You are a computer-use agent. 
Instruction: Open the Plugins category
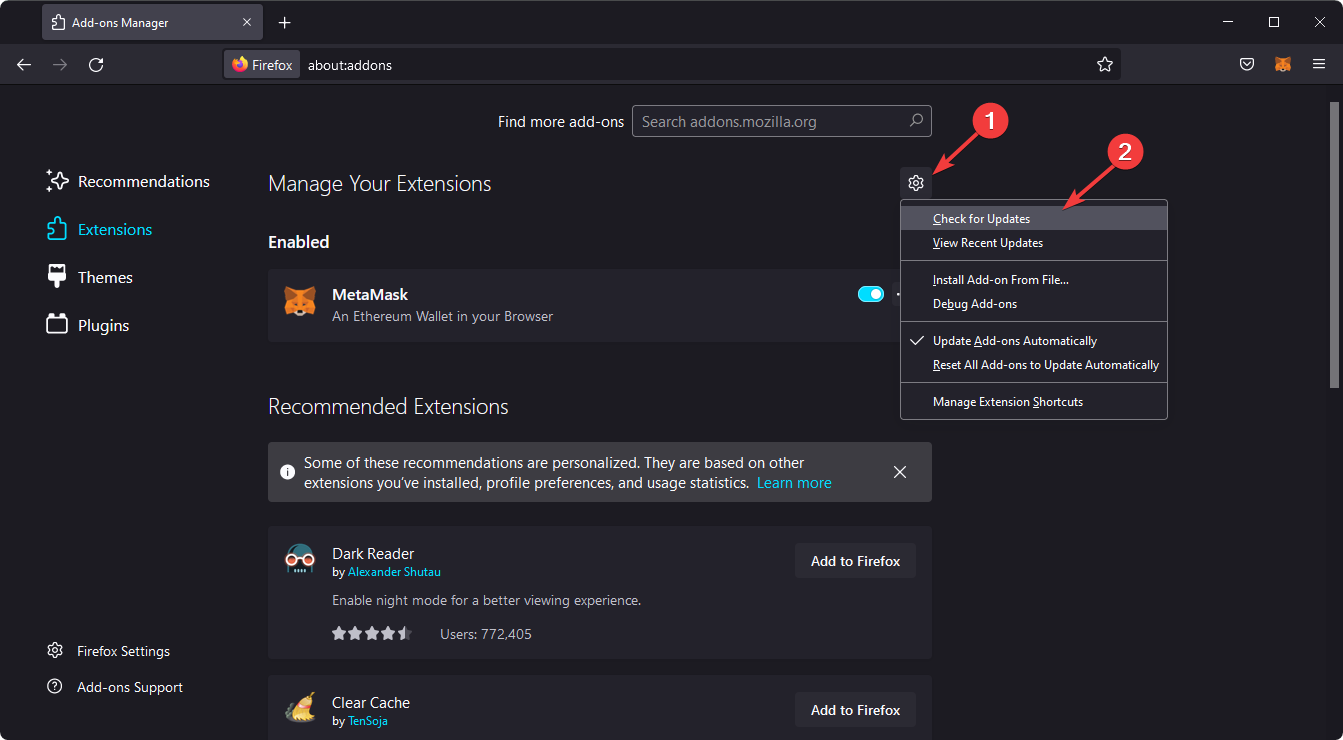pyautogui.click(x=88, y=325)
